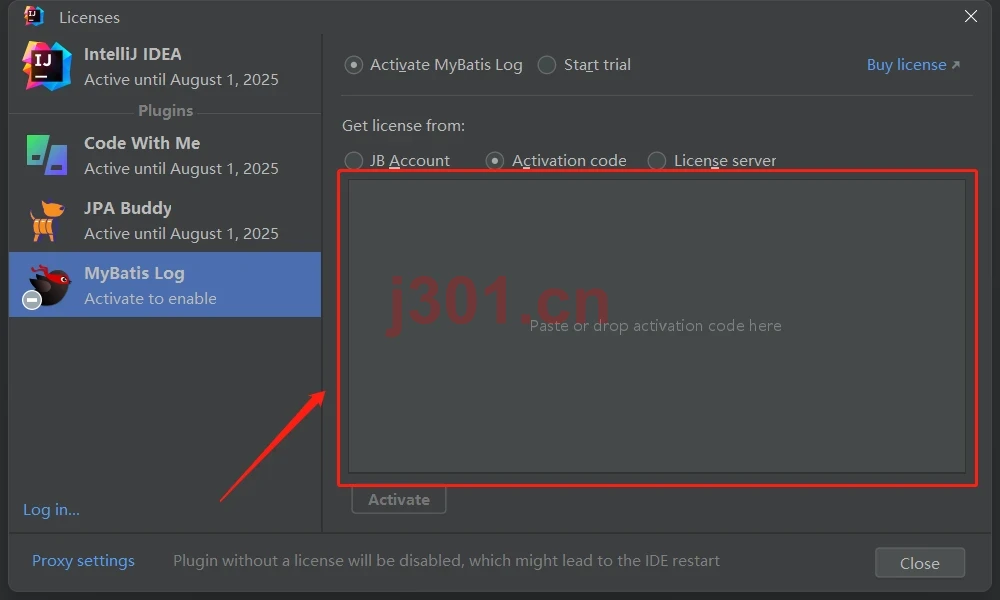Click the IntelliJ IDEA product icon
Viewport: 1000px width, 600px height.
pos(46,66)
